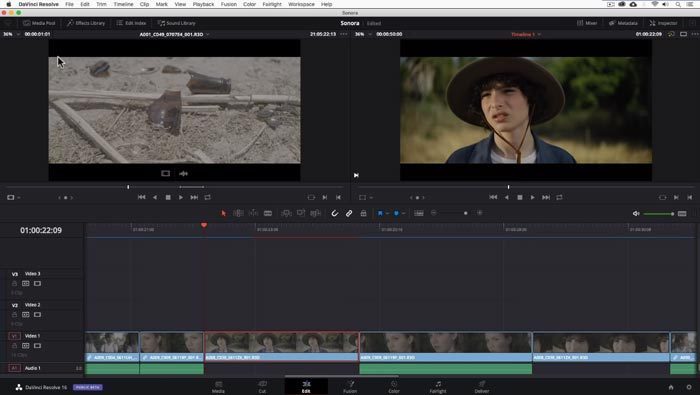Click the timeline zoom in plus button

pyautogui.click(x=480, y=213)
